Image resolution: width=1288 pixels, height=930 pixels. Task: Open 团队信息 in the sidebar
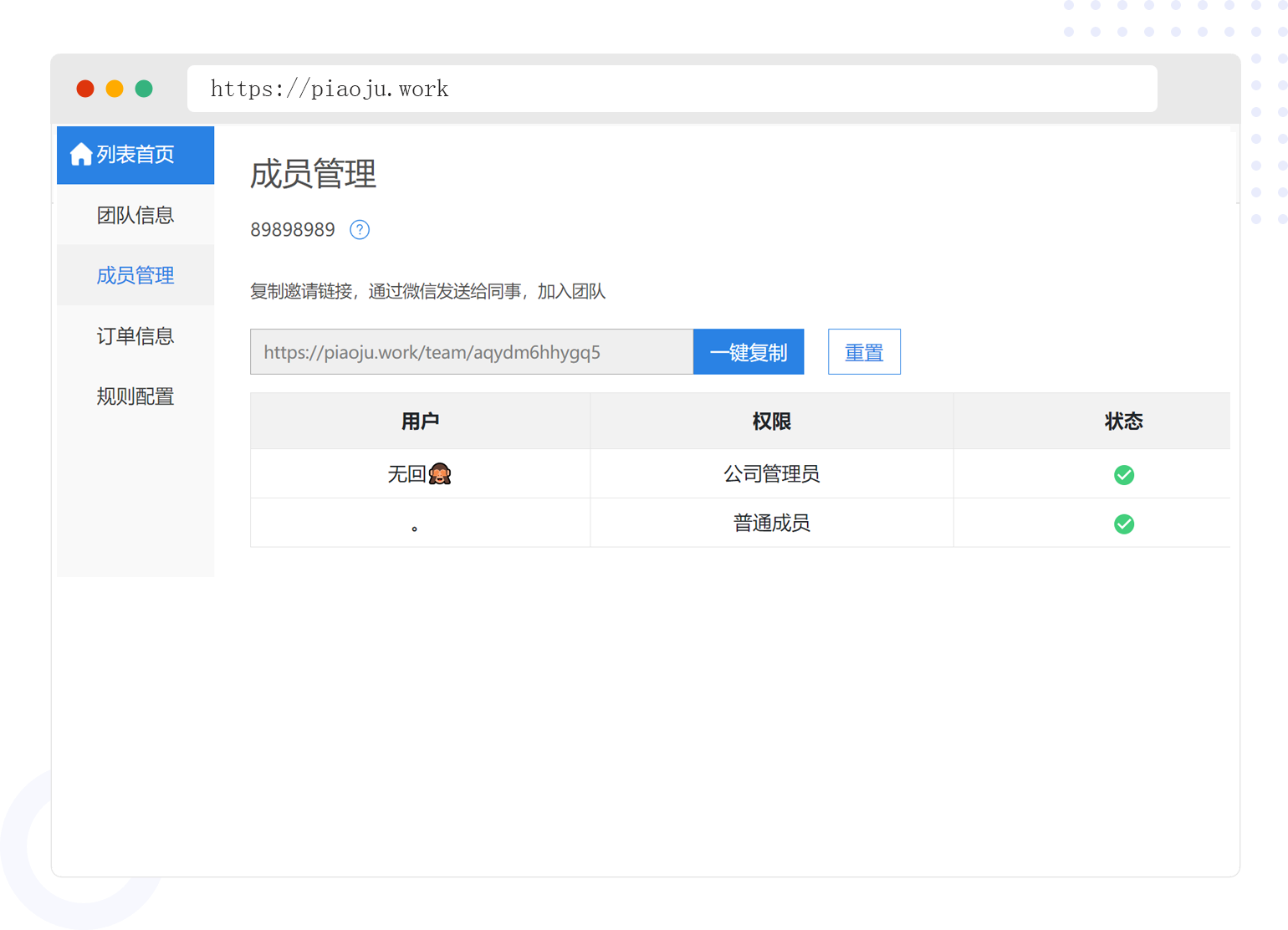[135, 216]
